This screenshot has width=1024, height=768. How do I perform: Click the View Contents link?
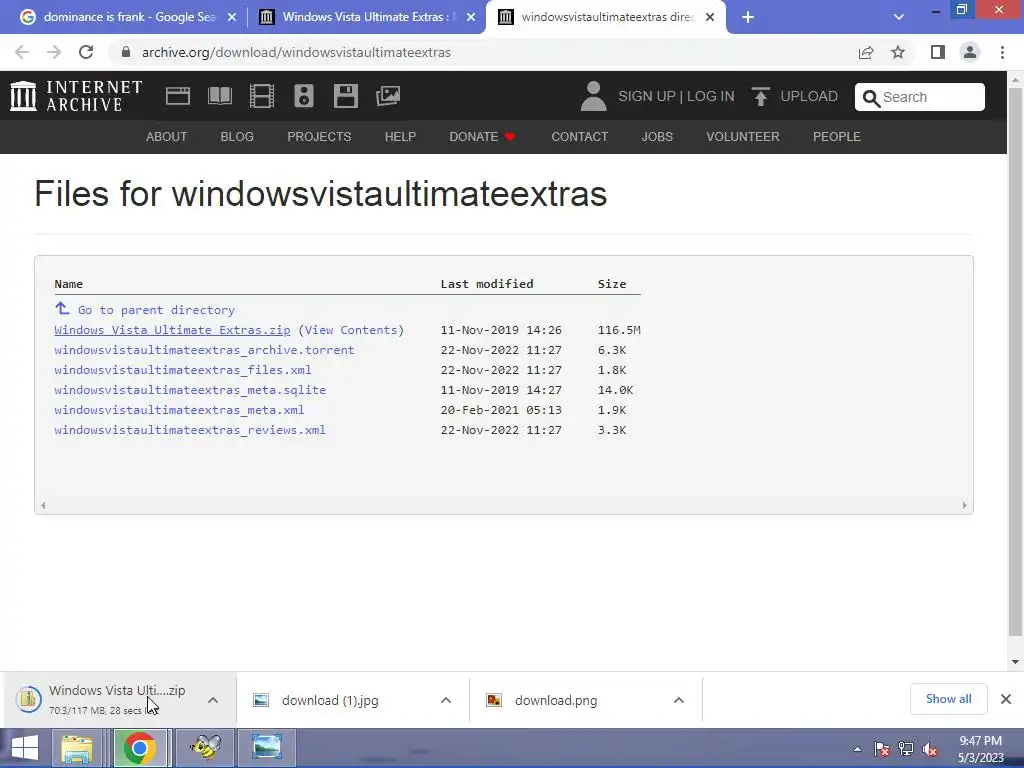[x=351, y=330]
